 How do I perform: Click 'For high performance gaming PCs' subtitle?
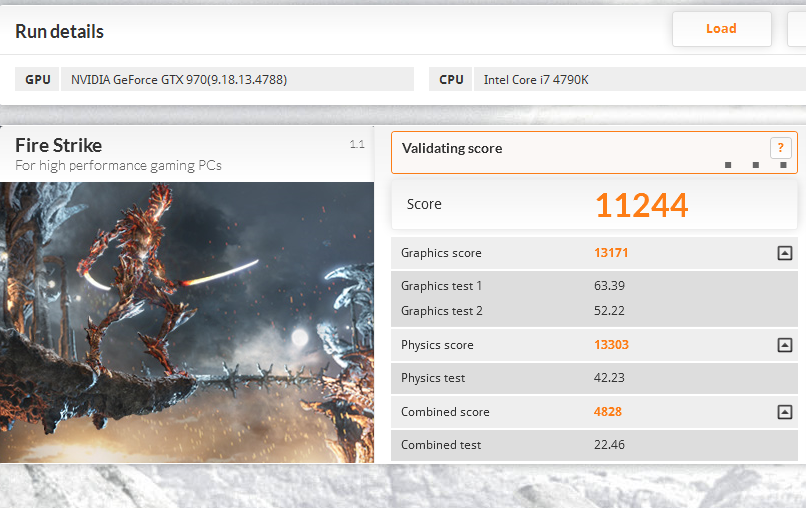pos(118,166)
